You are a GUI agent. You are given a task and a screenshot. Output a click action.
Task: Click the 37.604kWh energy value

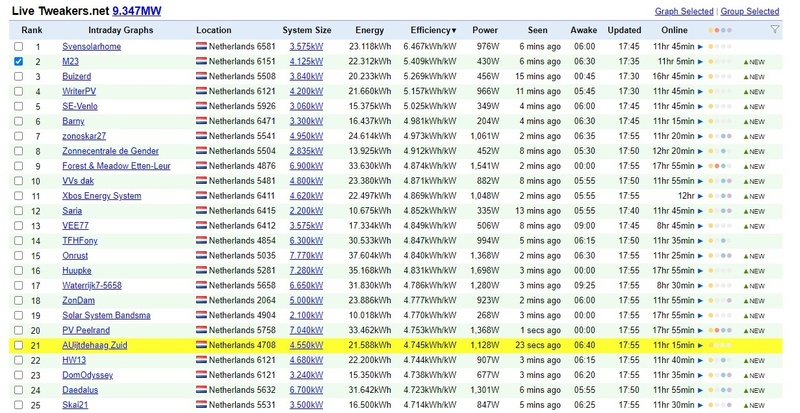370,255
